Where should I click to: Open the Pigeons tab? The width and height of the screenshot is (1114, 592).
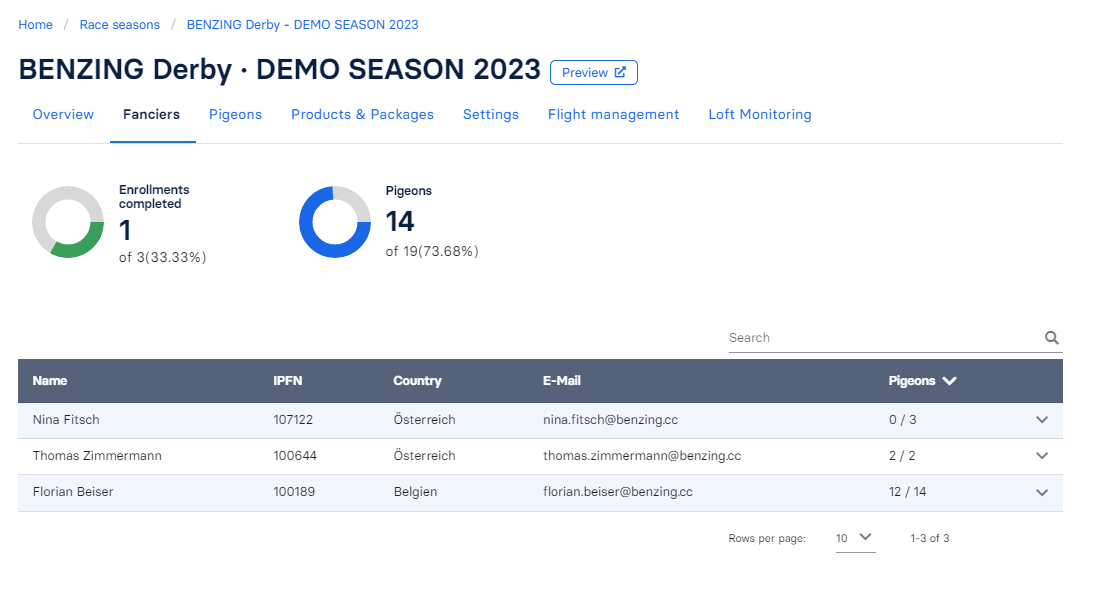pos(235,114)
